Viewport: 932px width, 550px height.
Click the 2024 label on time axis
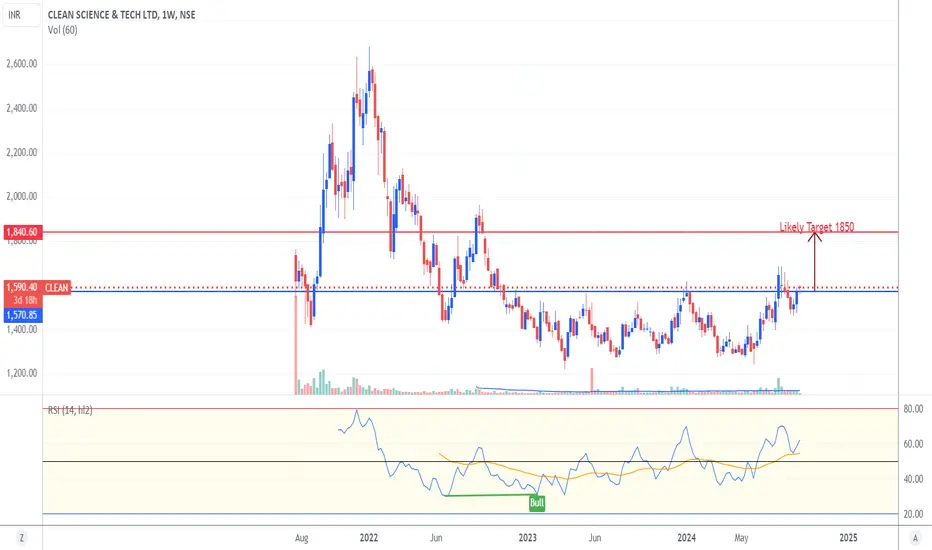click(687, 538)
